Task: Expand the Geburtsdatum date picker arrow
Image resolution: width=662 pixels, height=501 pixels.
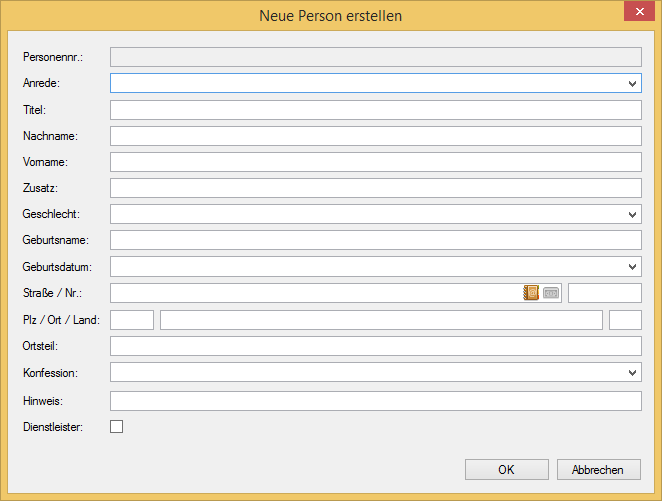Action: [x=632, y=267]
